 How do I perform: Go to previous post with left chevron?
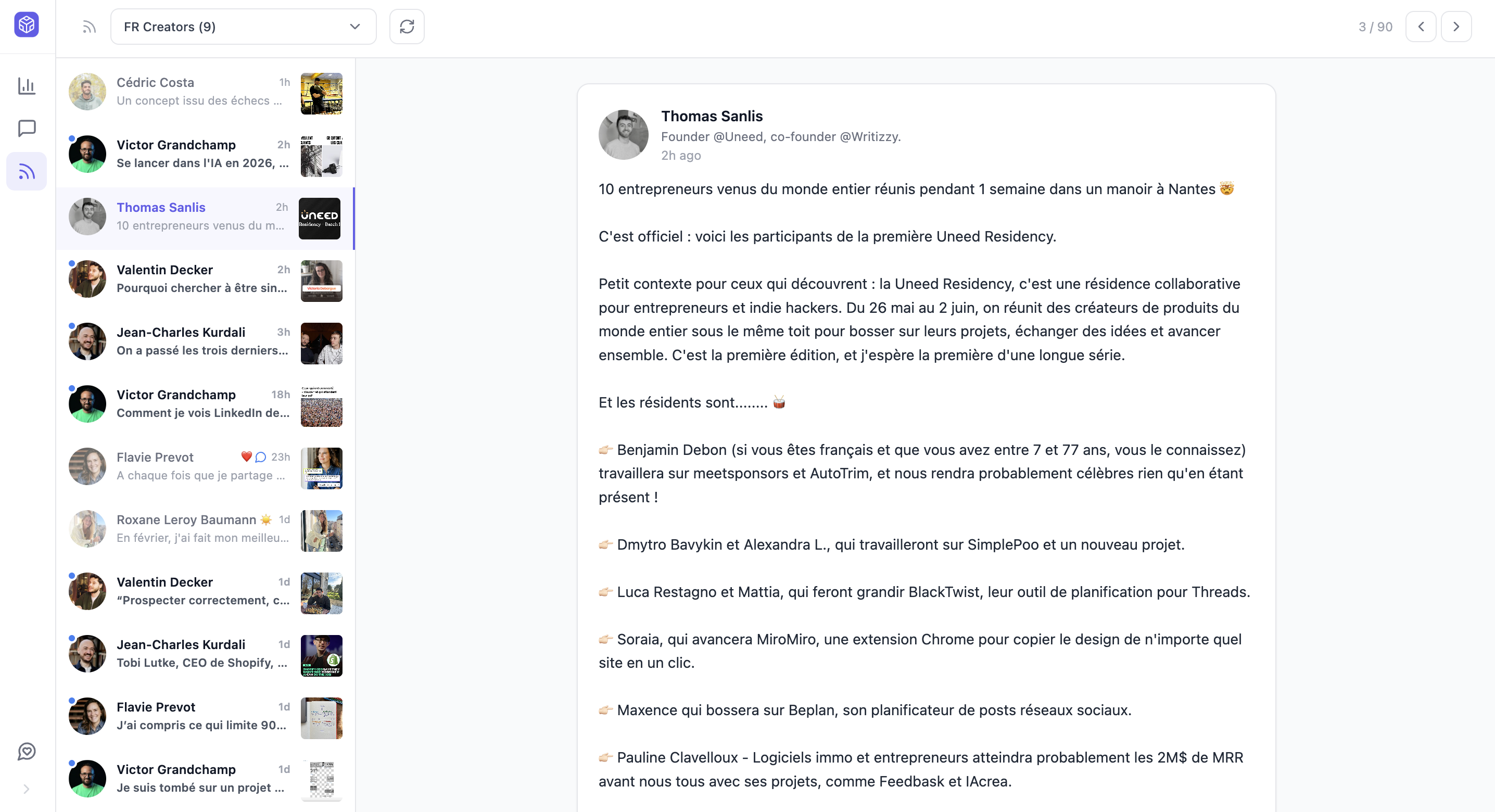pyautogui.click(x=1421, y=27)
